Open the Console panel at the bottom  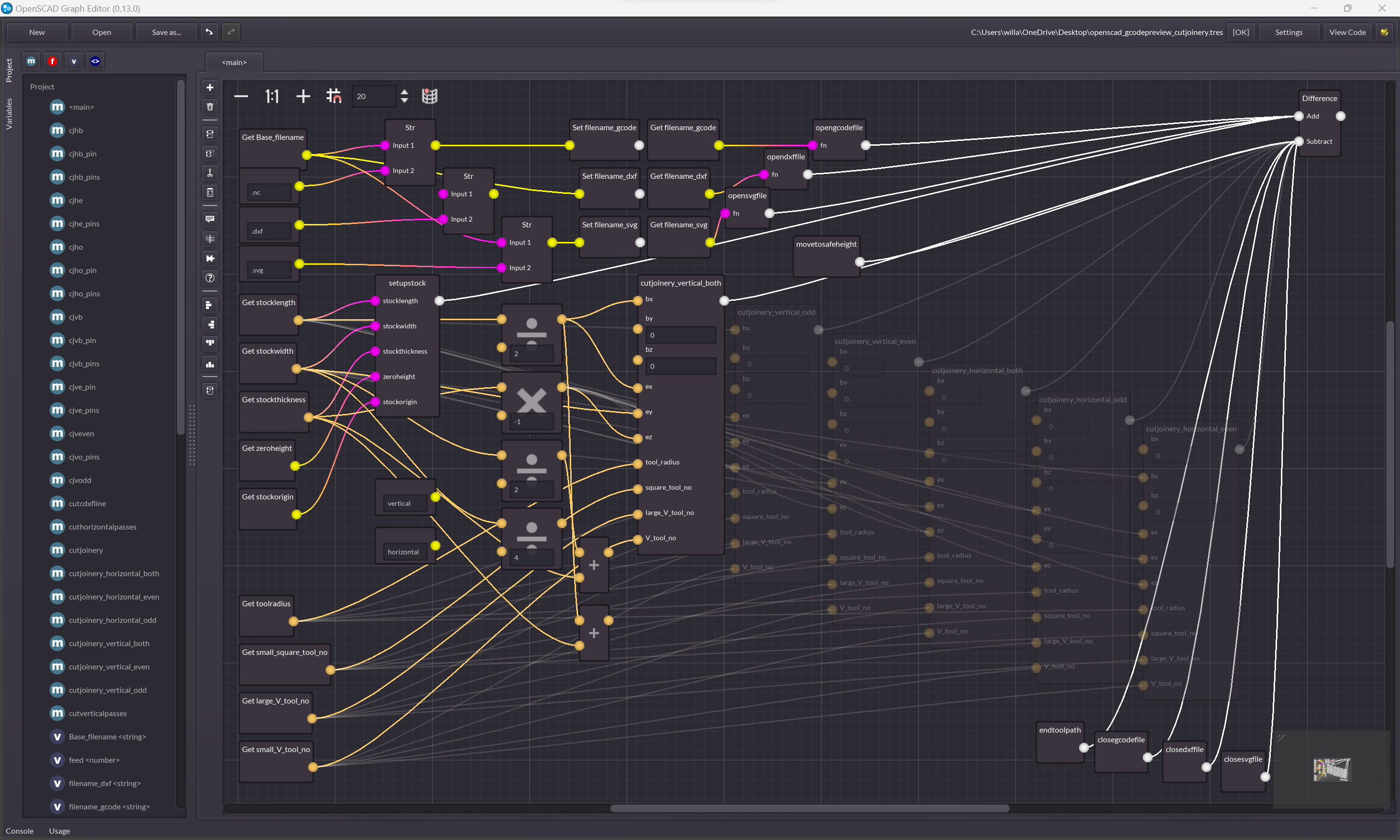tap(20, 830)
